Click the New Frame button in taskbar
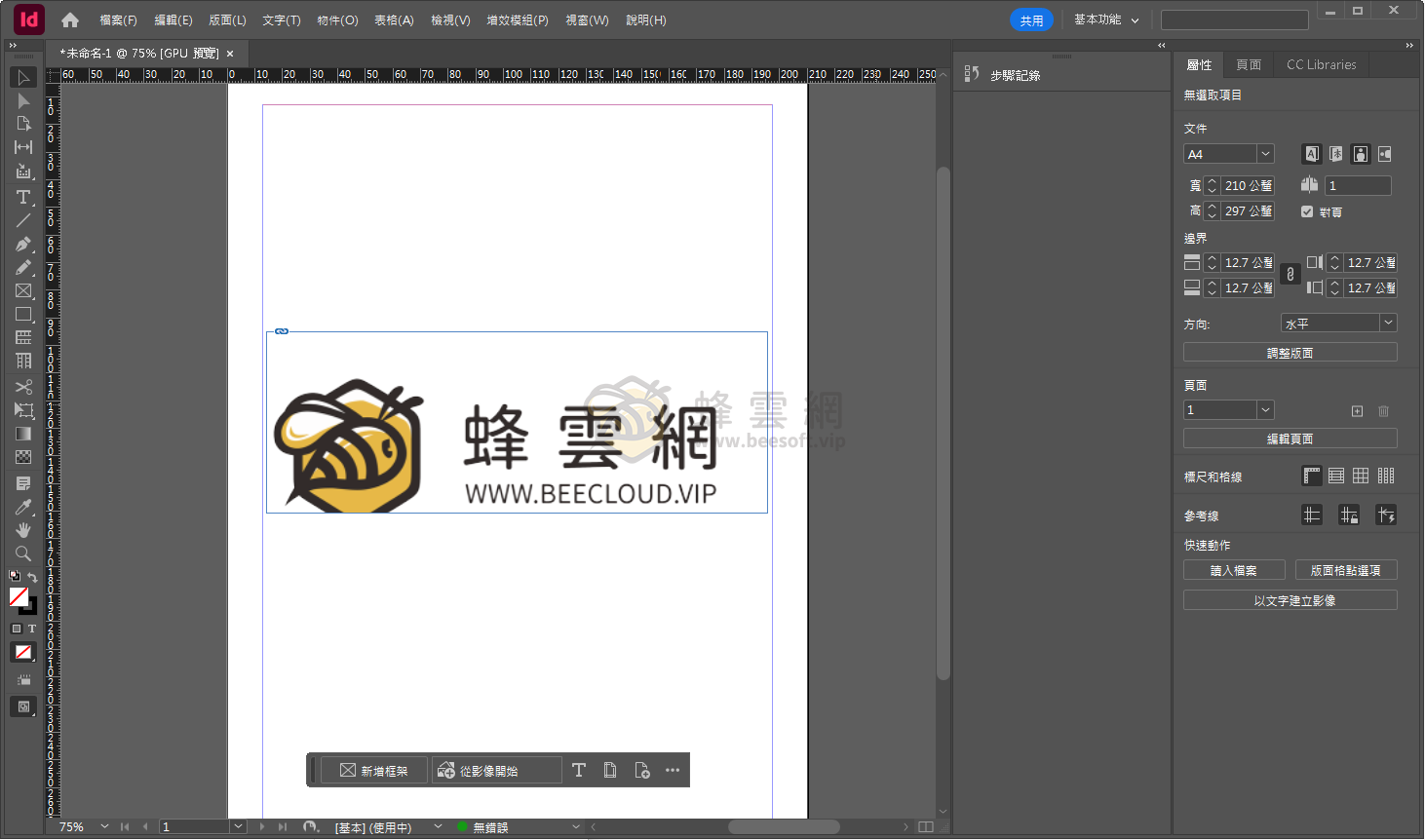This screenshot has height=840, width=1425. coord(374,770)
